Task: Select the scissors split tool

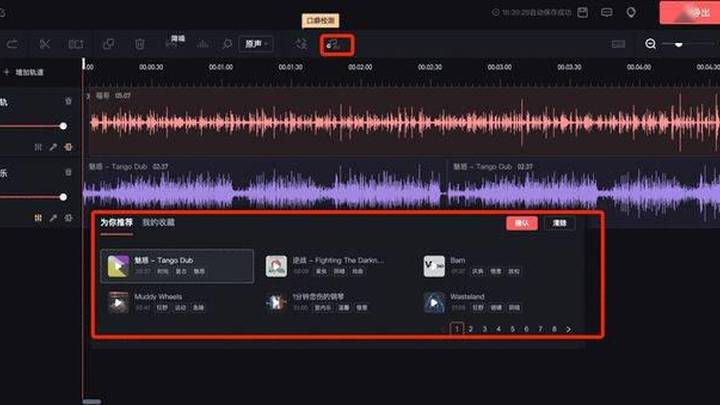Action: click(44, 44)
